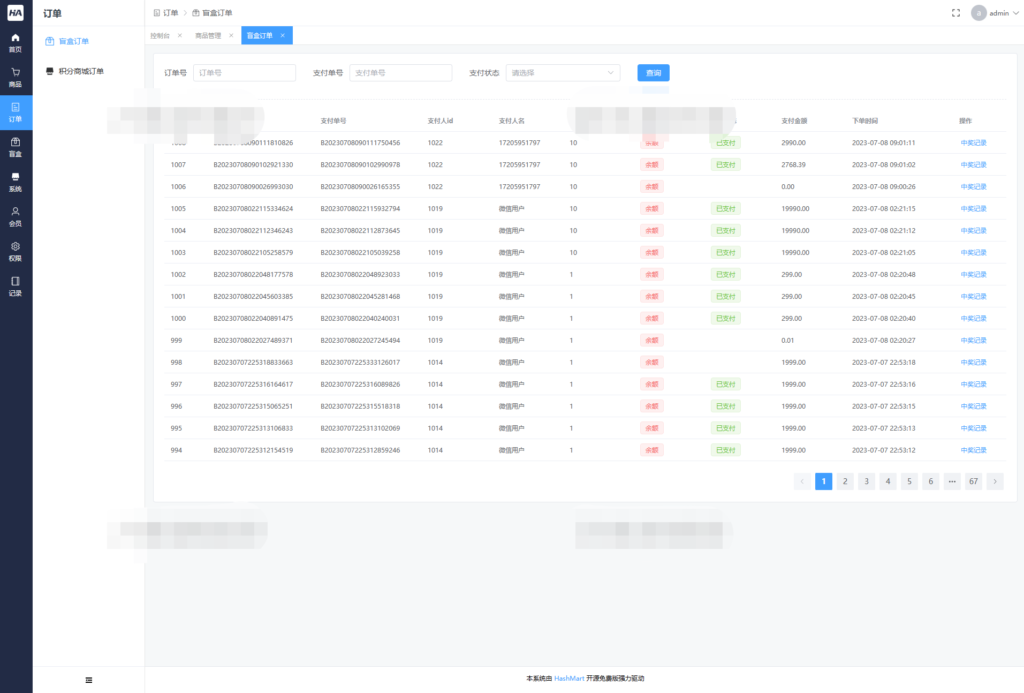This screenshot has height=693, width=1024.
Task: Click the 订单号 order number input field
Action: pyautogui.click(x=243, y=72)
